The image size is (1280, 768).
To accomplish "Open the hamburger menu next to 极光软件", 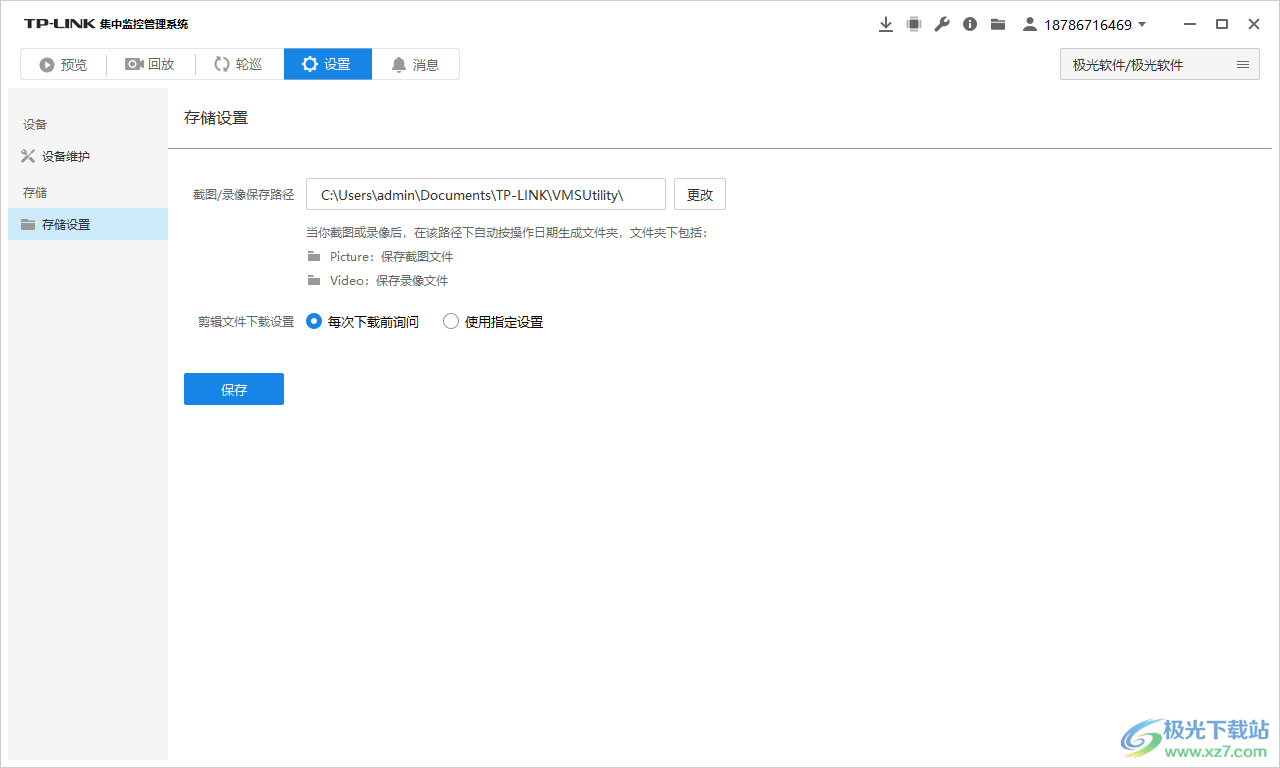I will pyautogui.click(x=1242, y=63).
